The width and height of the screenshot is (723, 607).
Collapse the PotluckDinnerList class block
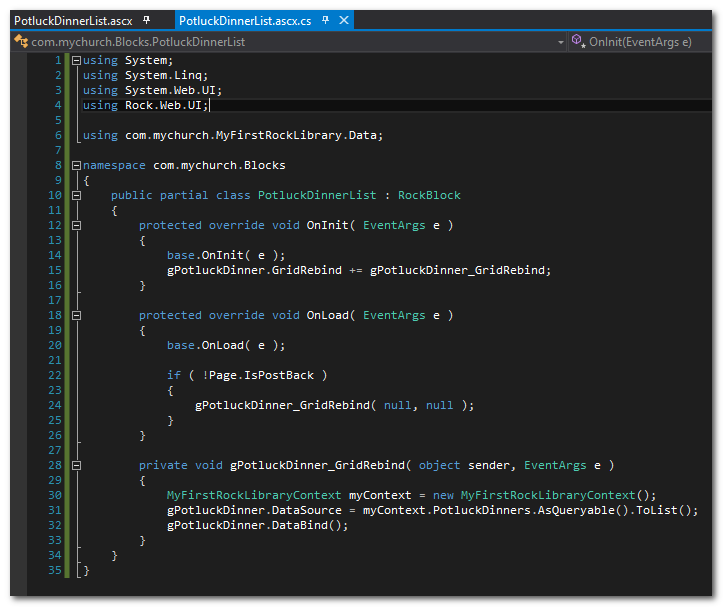click(75, 195)
